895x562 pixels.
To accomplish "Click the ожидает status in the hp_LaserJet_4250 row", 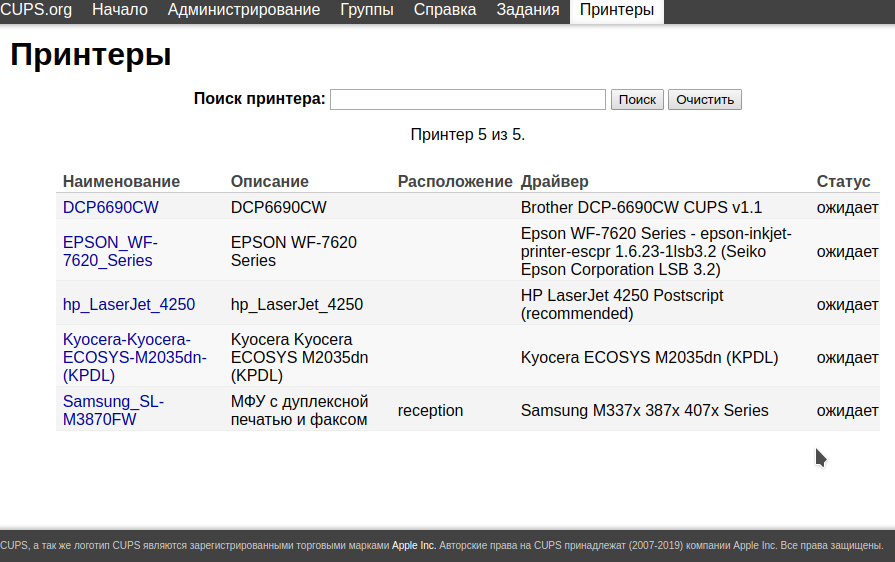I will 847,304.
